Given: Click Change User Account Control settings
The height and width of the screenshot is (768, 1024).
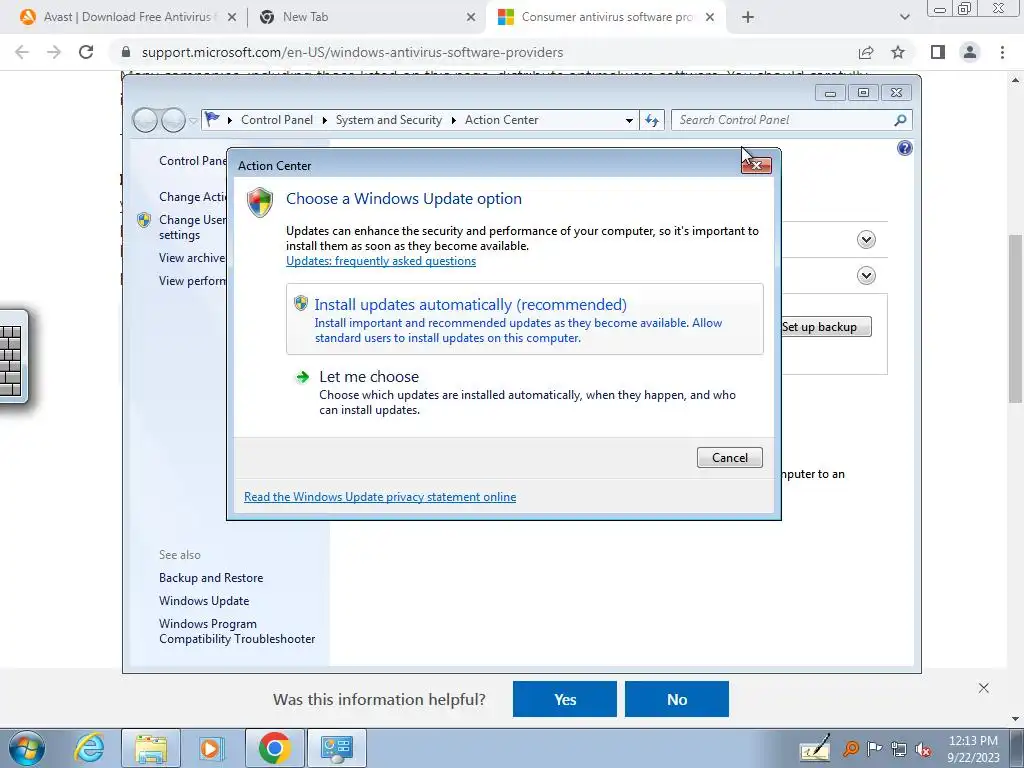Looking at the screenshot, I should coord(193,227).
